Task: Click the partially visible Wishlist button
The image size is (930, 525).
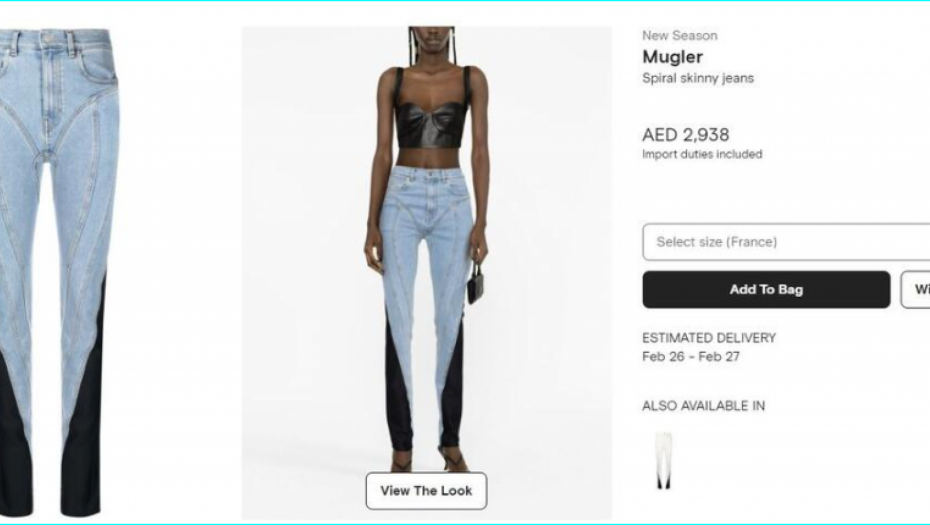Action: coord(915,289)
